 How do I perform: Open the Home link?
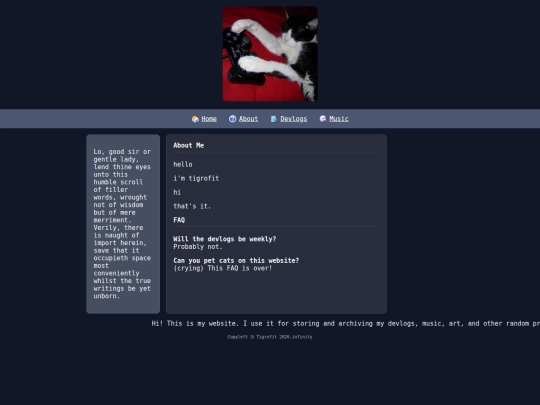coord(209,119)
